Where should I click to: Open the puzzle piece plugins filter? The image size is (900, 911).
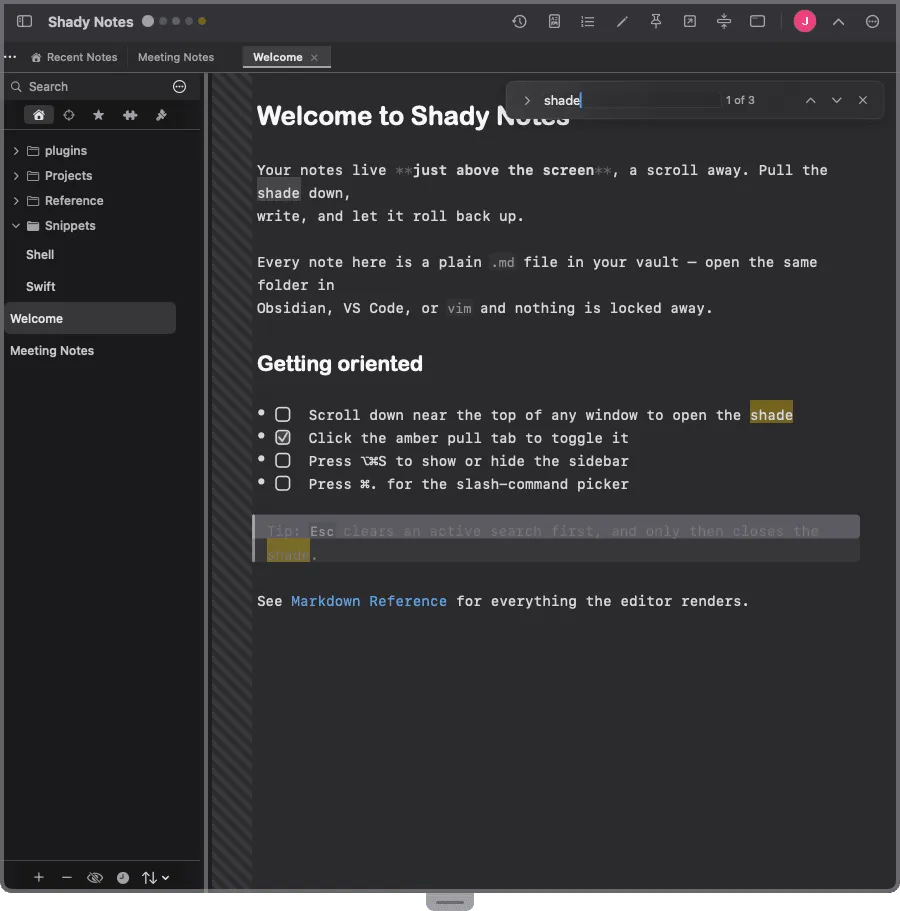pyautogui.click(x=130, y=115)
